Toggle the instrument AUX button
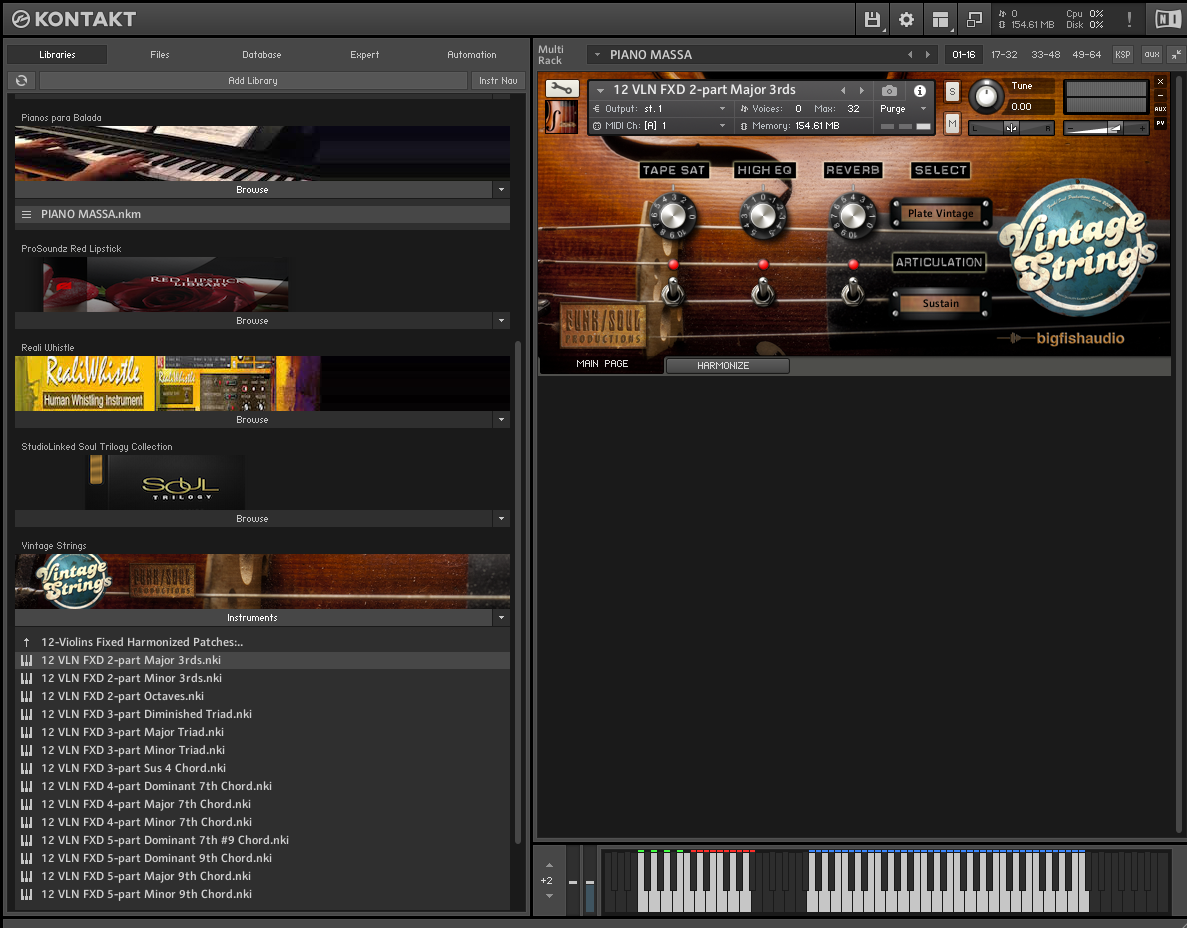Screen dimensions: 1187x928 click(1161, 109)
